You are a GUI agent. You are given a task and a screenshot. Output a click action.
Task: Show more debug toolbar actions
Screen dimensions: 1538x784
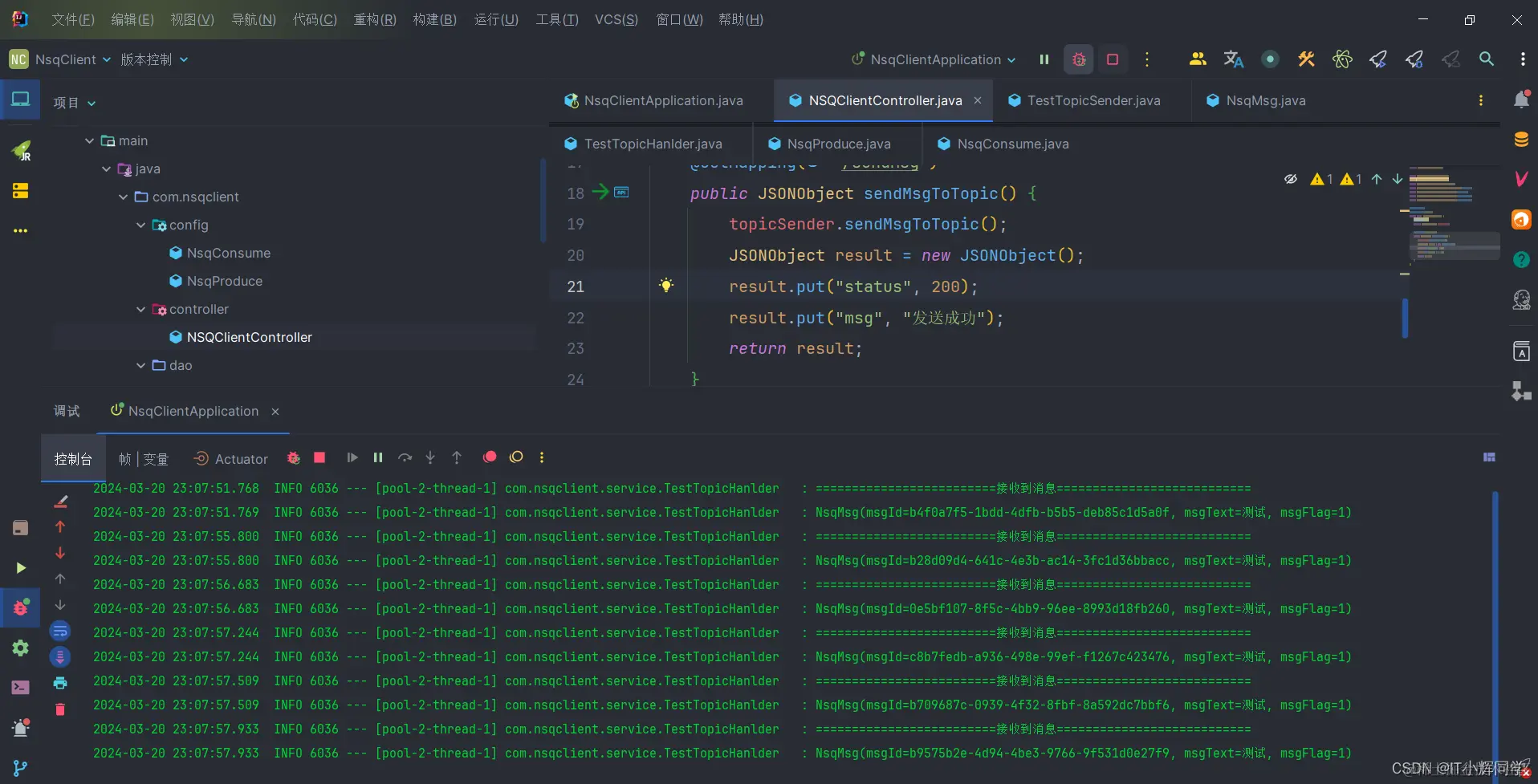(542, 457)
